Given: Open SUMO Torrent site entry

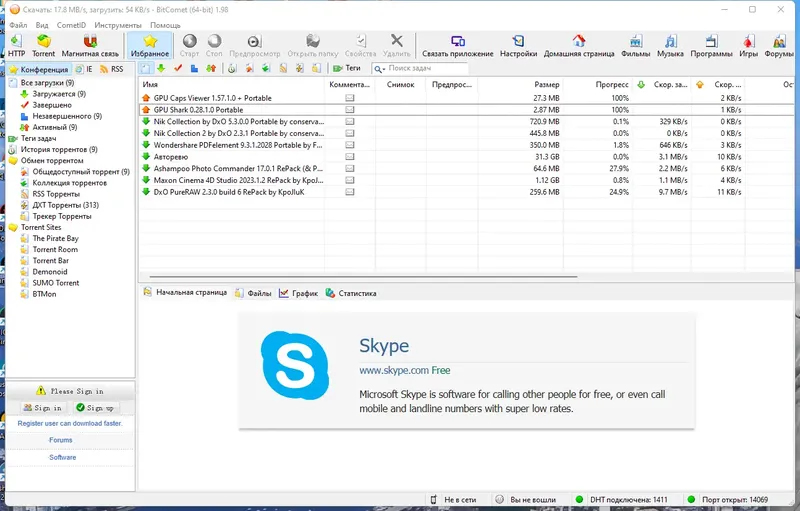Looking at the screenshot, I should [56, 283].
